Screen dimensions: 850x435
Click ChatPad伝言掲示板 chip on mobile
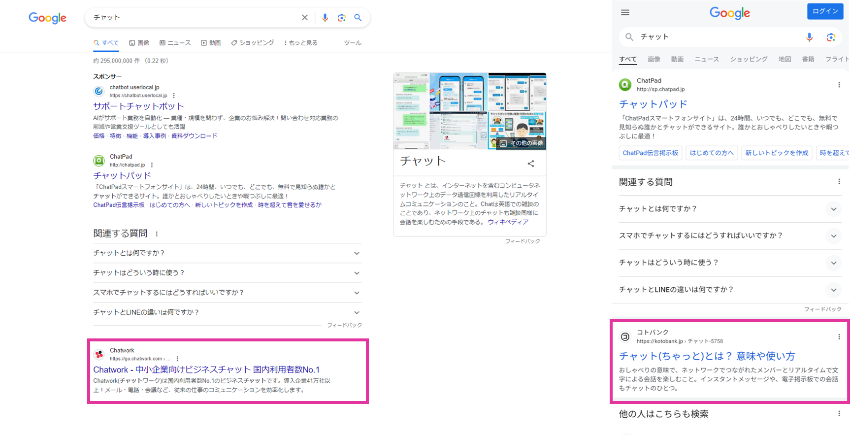pyautogui.click(x=650, y=153)
